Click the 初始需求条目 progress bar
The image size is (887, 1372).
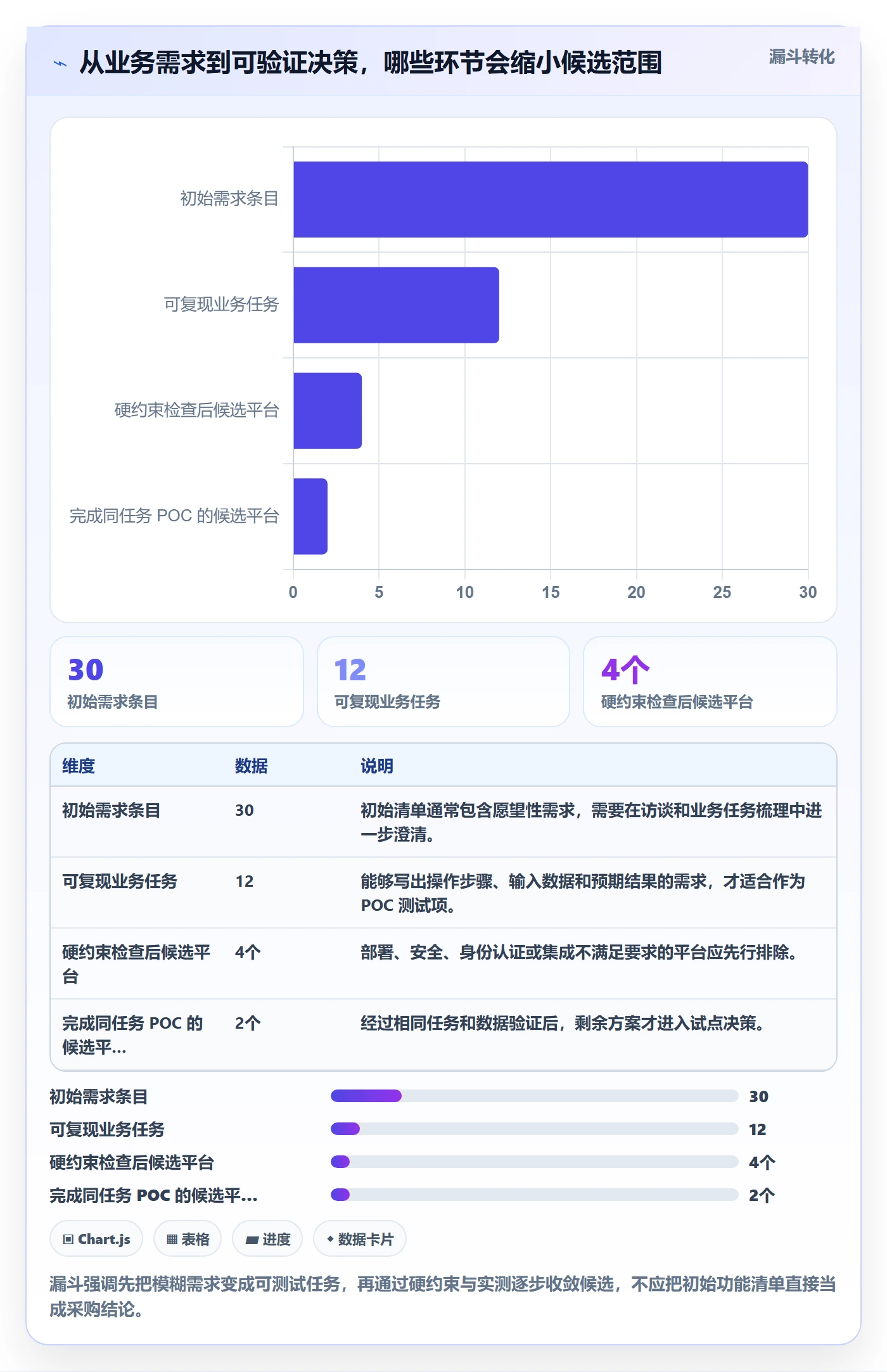[535, 1096]
